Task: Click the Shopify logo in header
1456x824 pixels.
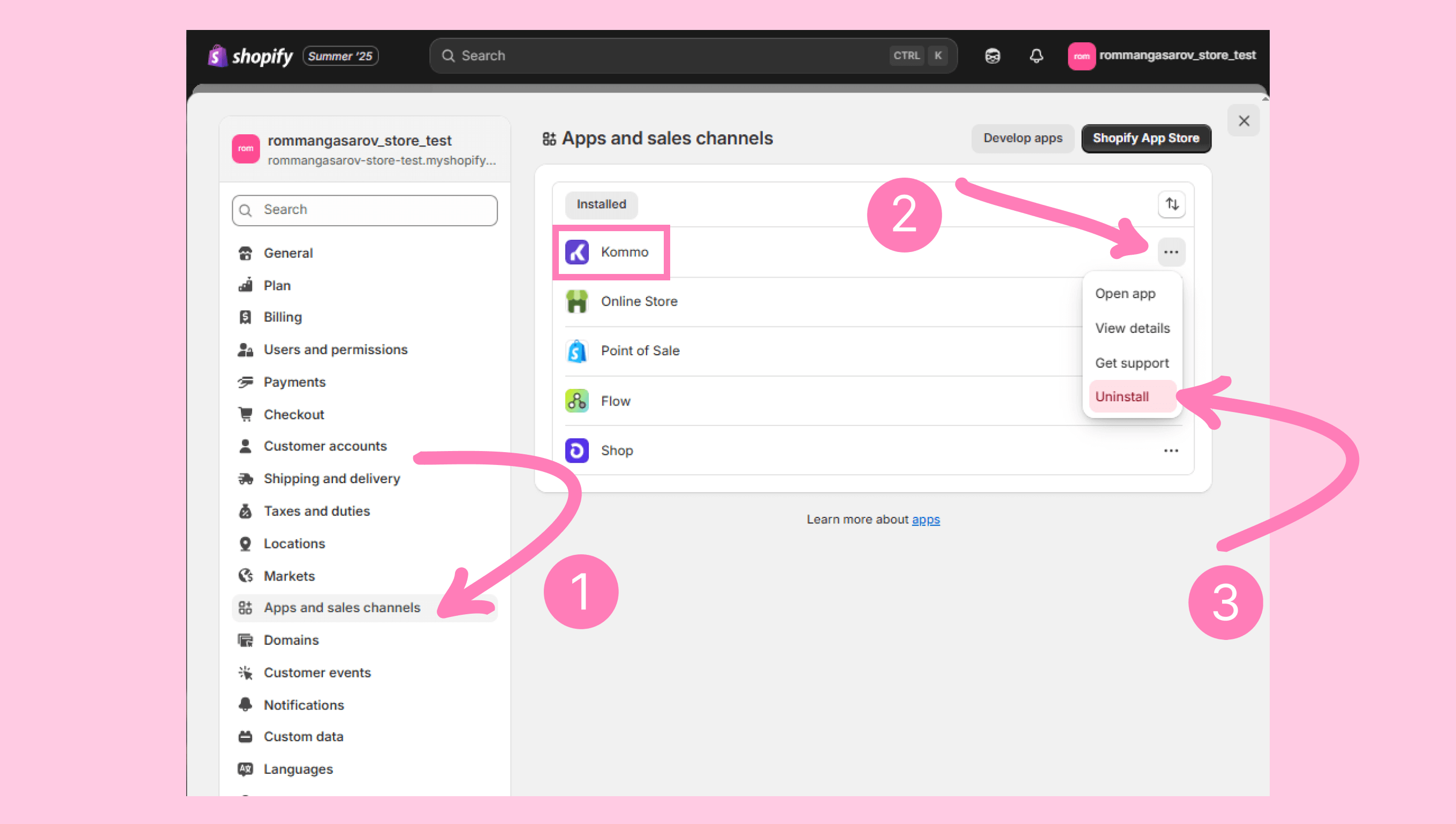Action: pos(250,56)
